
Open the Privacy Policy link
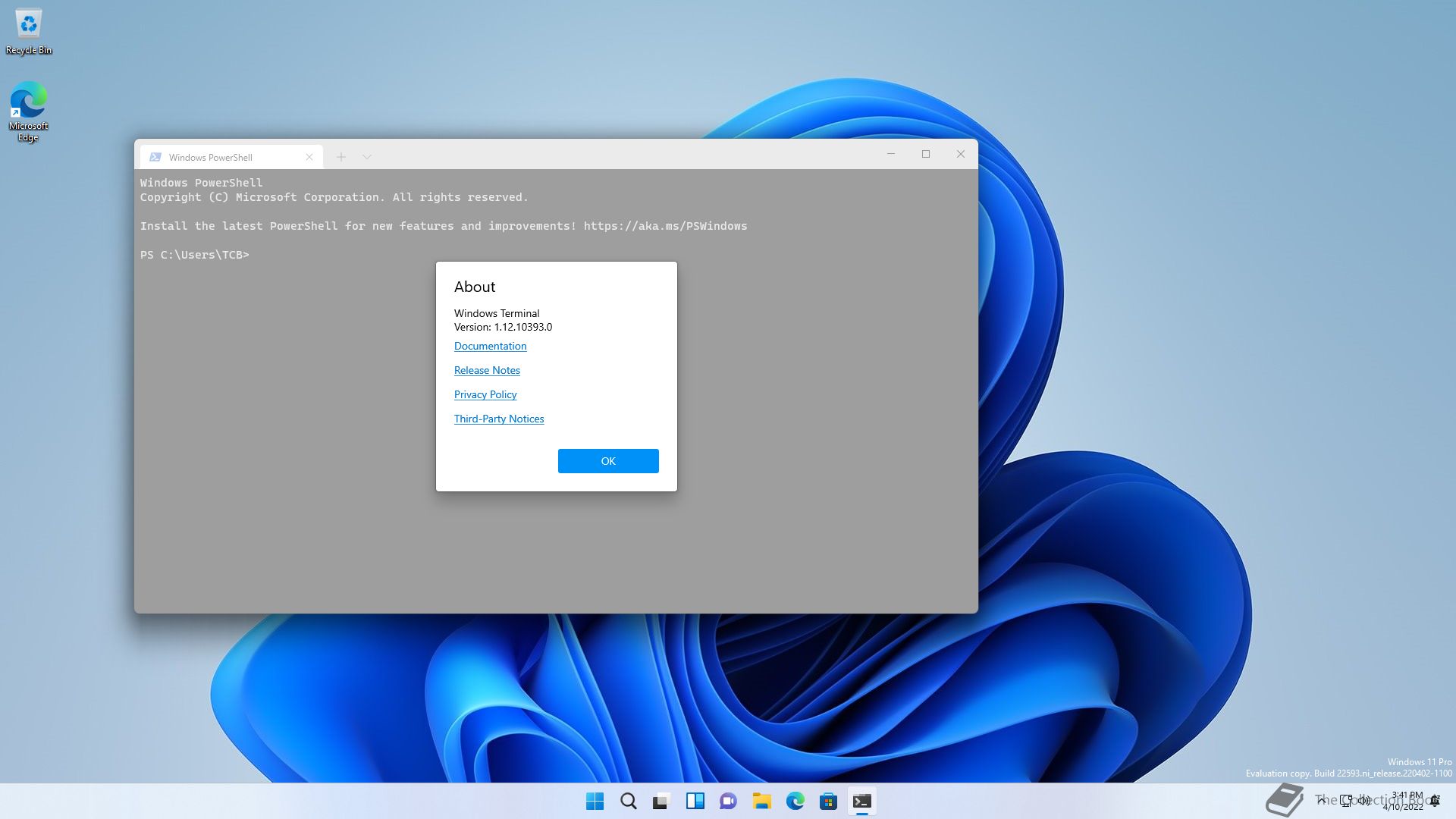pos(485,394)
